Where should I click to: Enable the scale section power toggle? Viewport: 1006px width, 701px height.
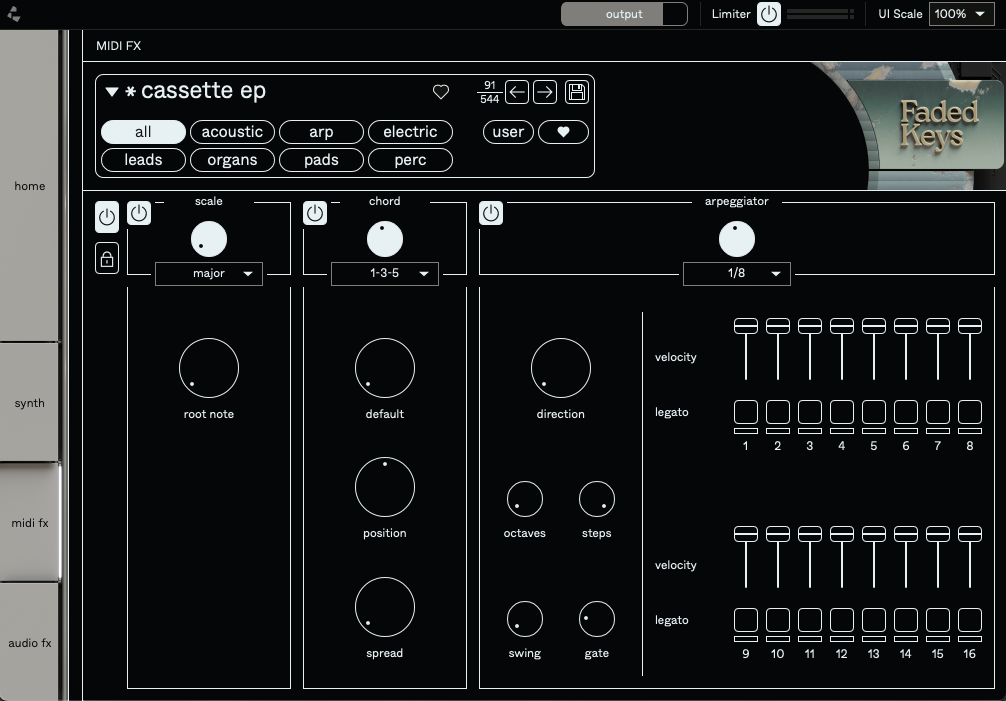(x=139, y=213)
